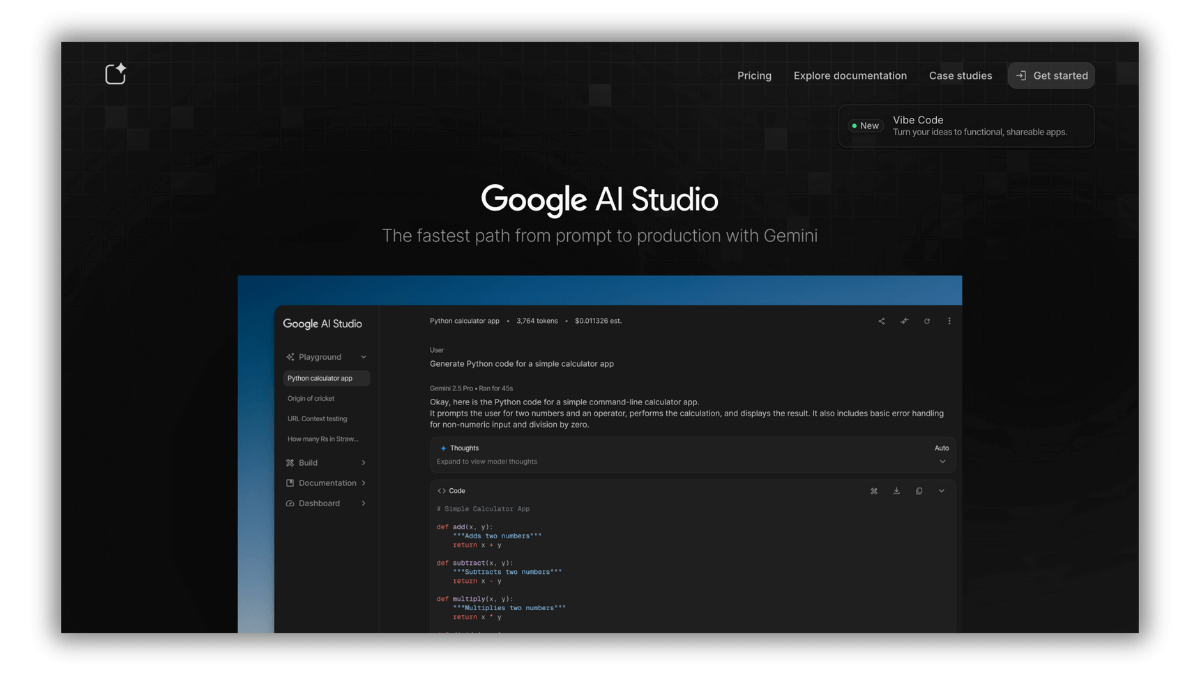Click the blue Thoughts sparkle icon
The height and width of the screenshot is (675, 1200).
click(443, 448)
